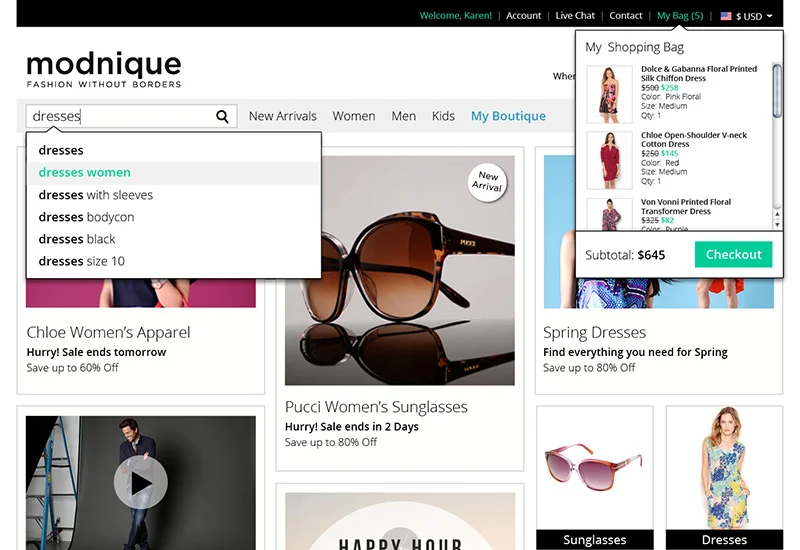Click the $258 sale price
The width and height of the screenshot is (800, 550).
pyautogui.click(x=669, y=88)
